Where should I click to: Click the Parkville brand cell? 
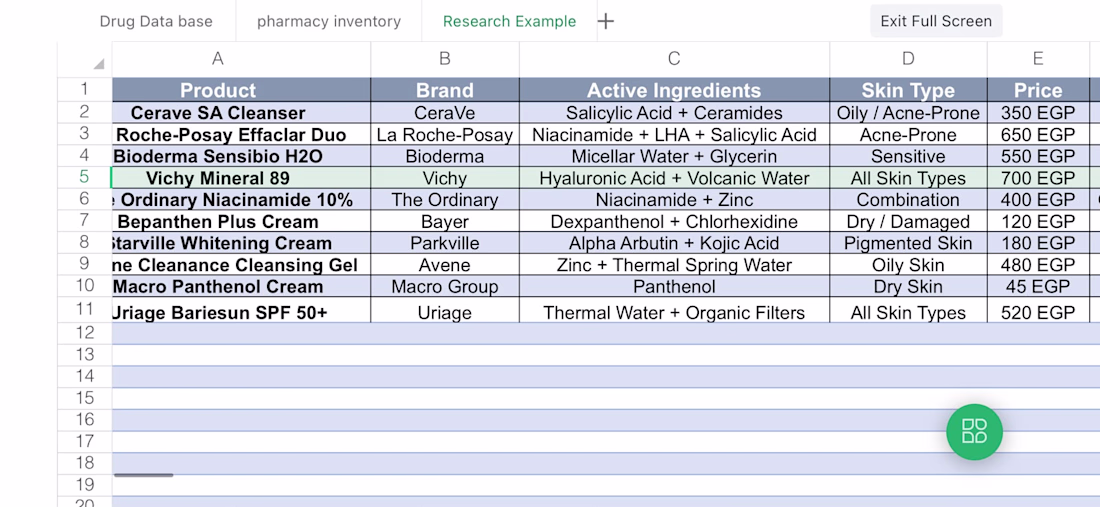click(445, 243)
